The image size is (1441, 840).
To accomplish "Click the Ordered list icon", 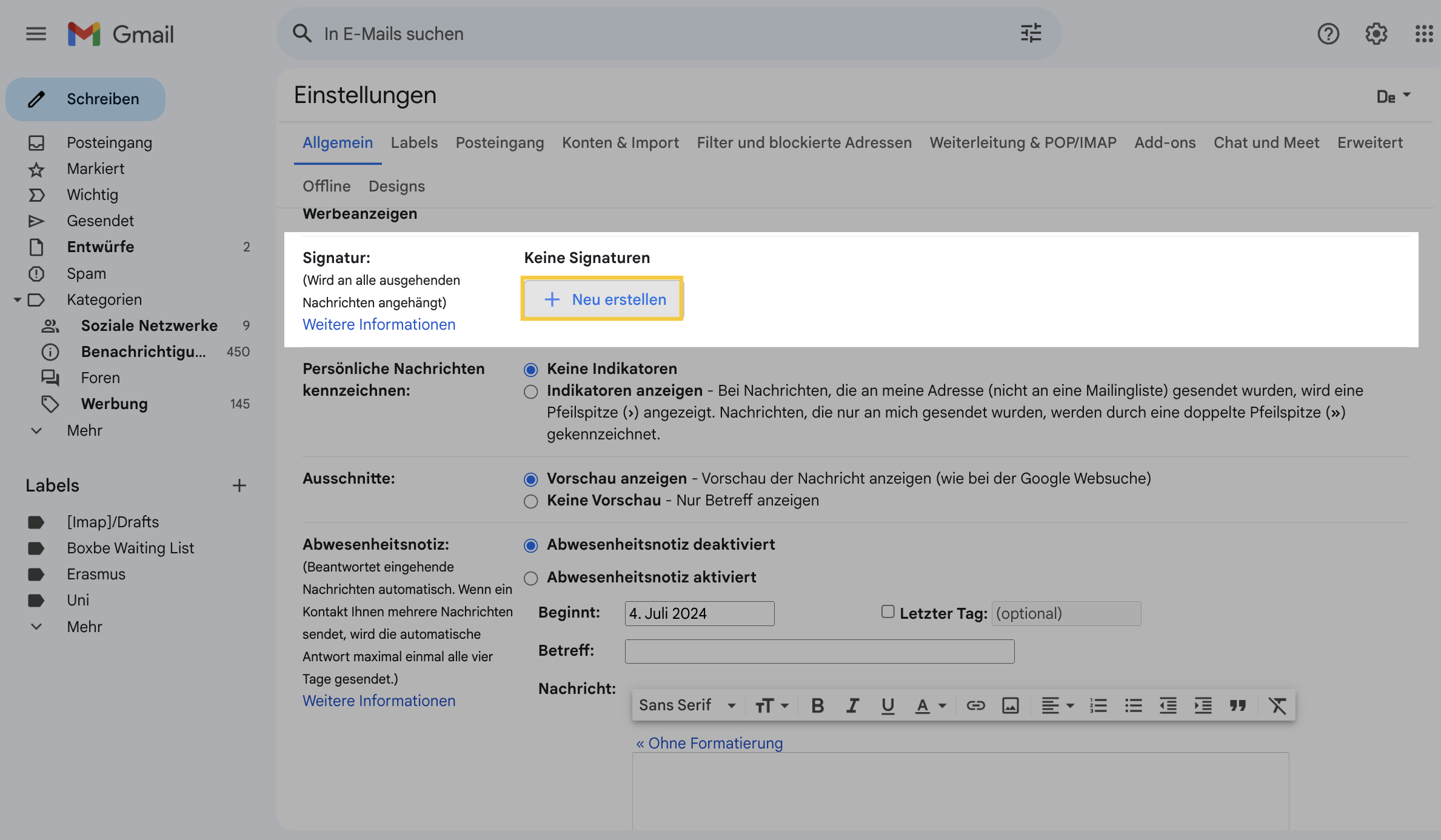I will [1097, 705].
